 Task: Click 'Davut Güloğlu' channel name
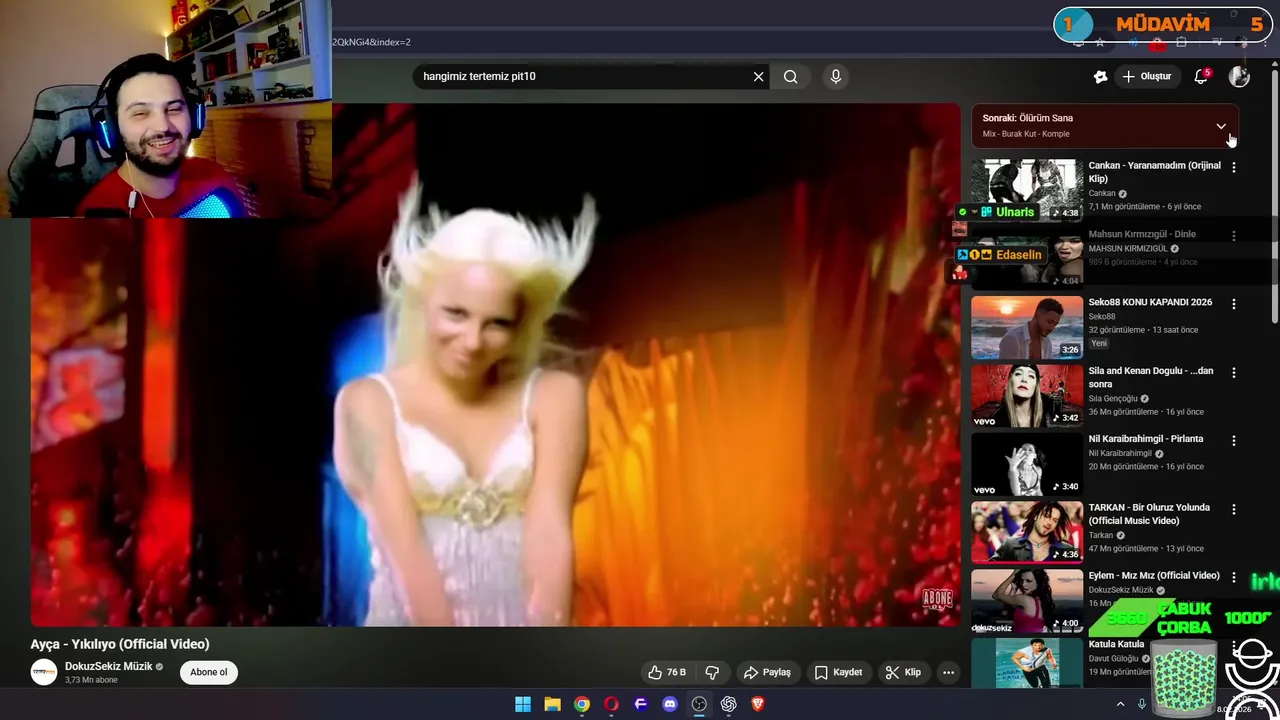tap(1113, 658)
